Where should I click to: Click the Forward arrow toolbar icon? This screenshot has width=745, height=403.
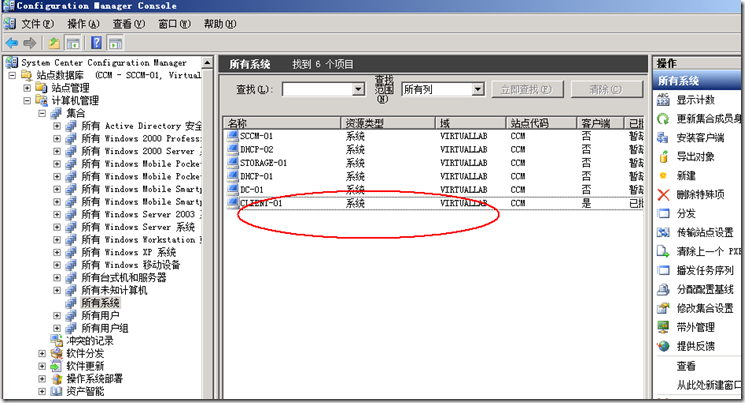pyautogui.click(x=30, y=43)
